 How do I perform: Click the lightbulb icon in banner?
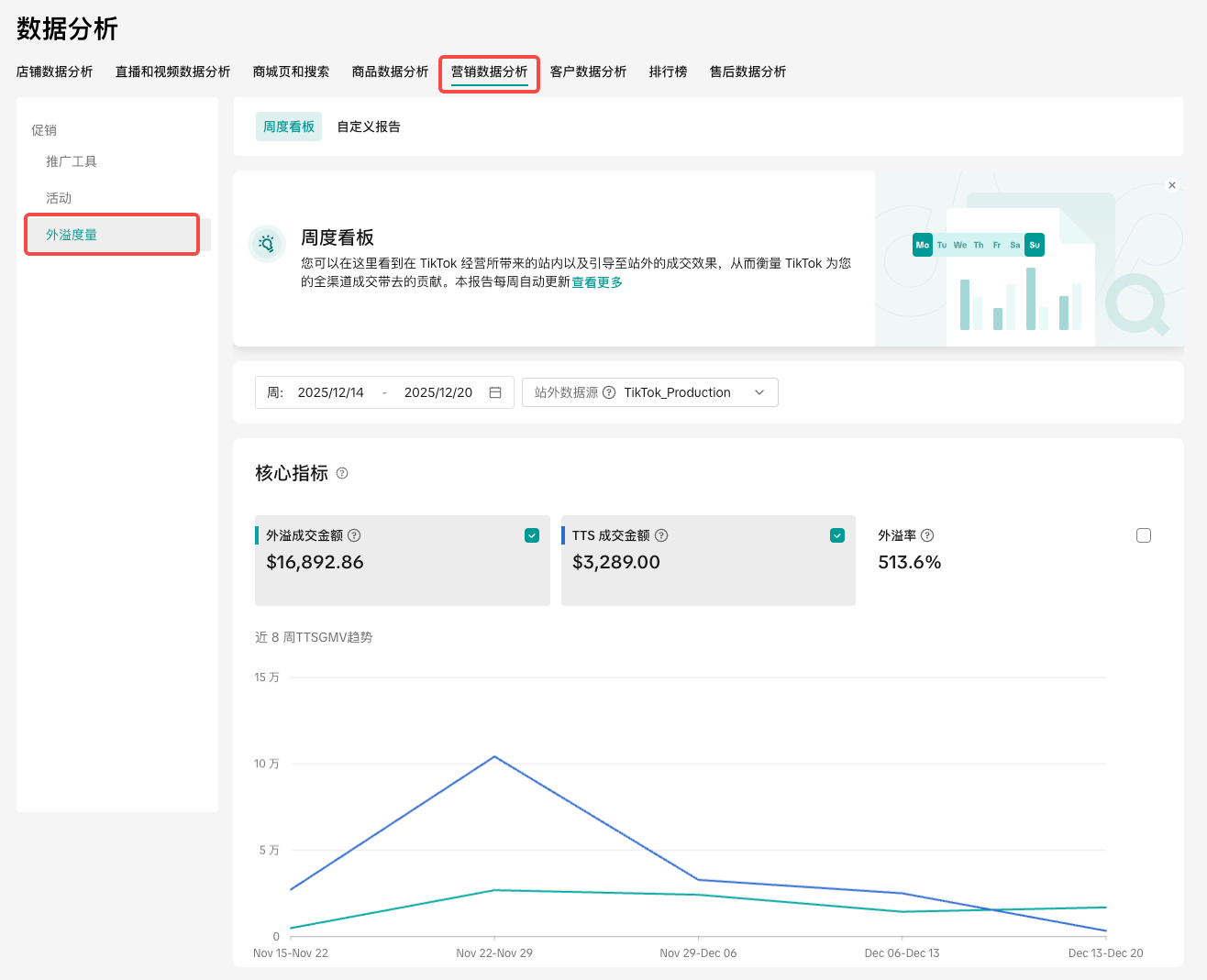point(267,244)
